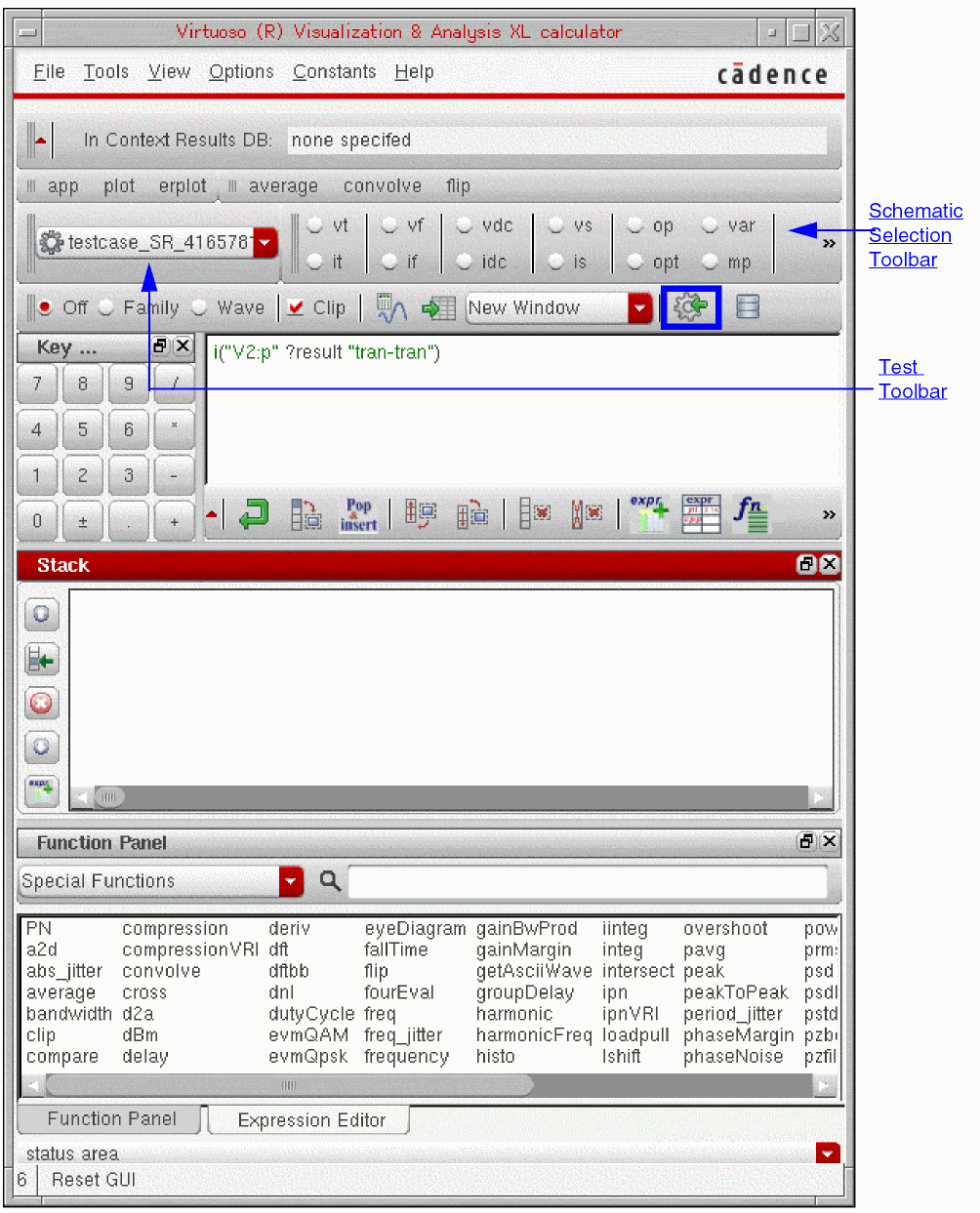Click the roll stack up icon
Viewport: 980px width, 1213px height.
coord(421,513)
